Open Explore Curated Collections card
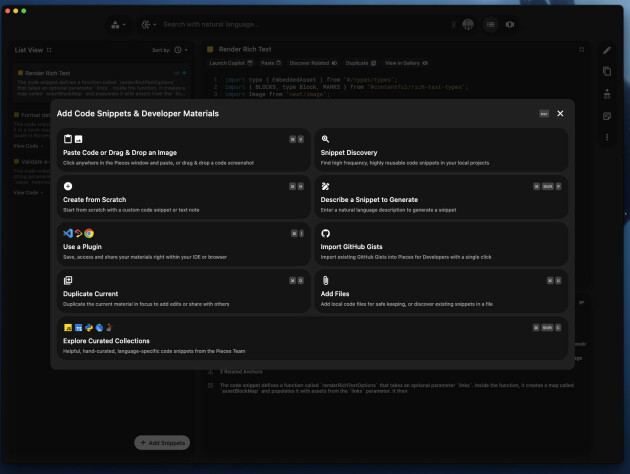 313,338
